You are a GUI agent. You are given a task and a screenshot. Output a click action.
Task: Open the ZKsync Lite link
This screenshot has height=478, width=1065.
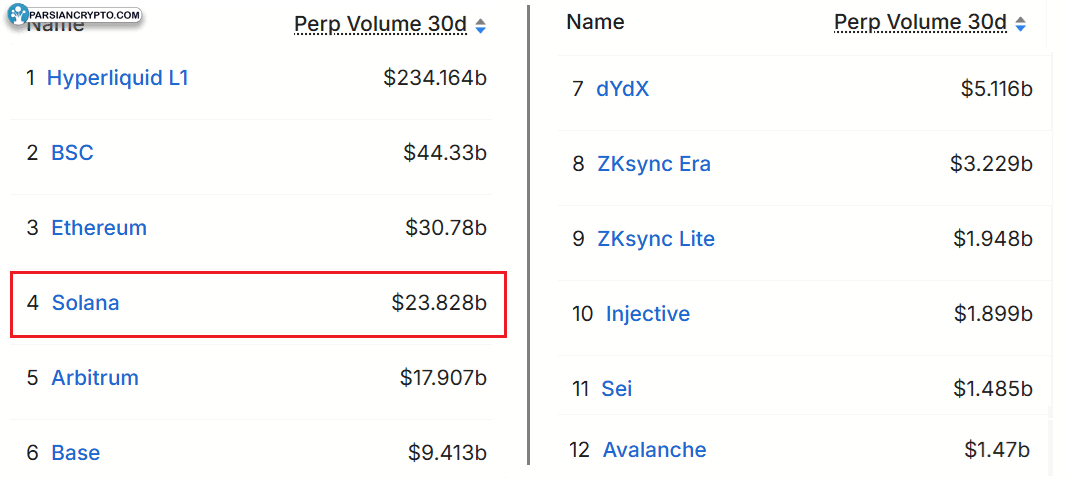tap(656, 239)
